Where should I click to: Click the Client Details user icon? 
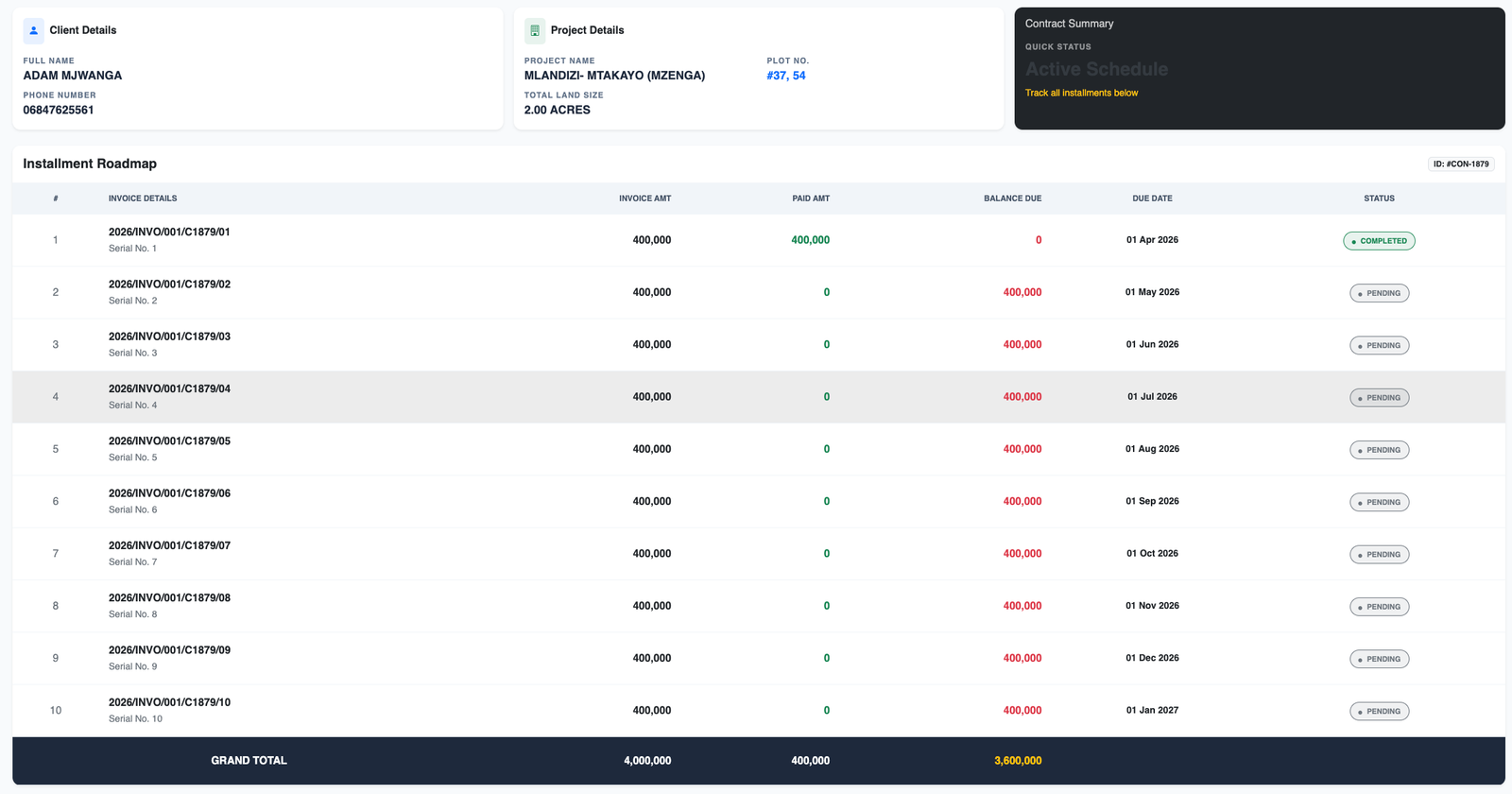[33, 30]
